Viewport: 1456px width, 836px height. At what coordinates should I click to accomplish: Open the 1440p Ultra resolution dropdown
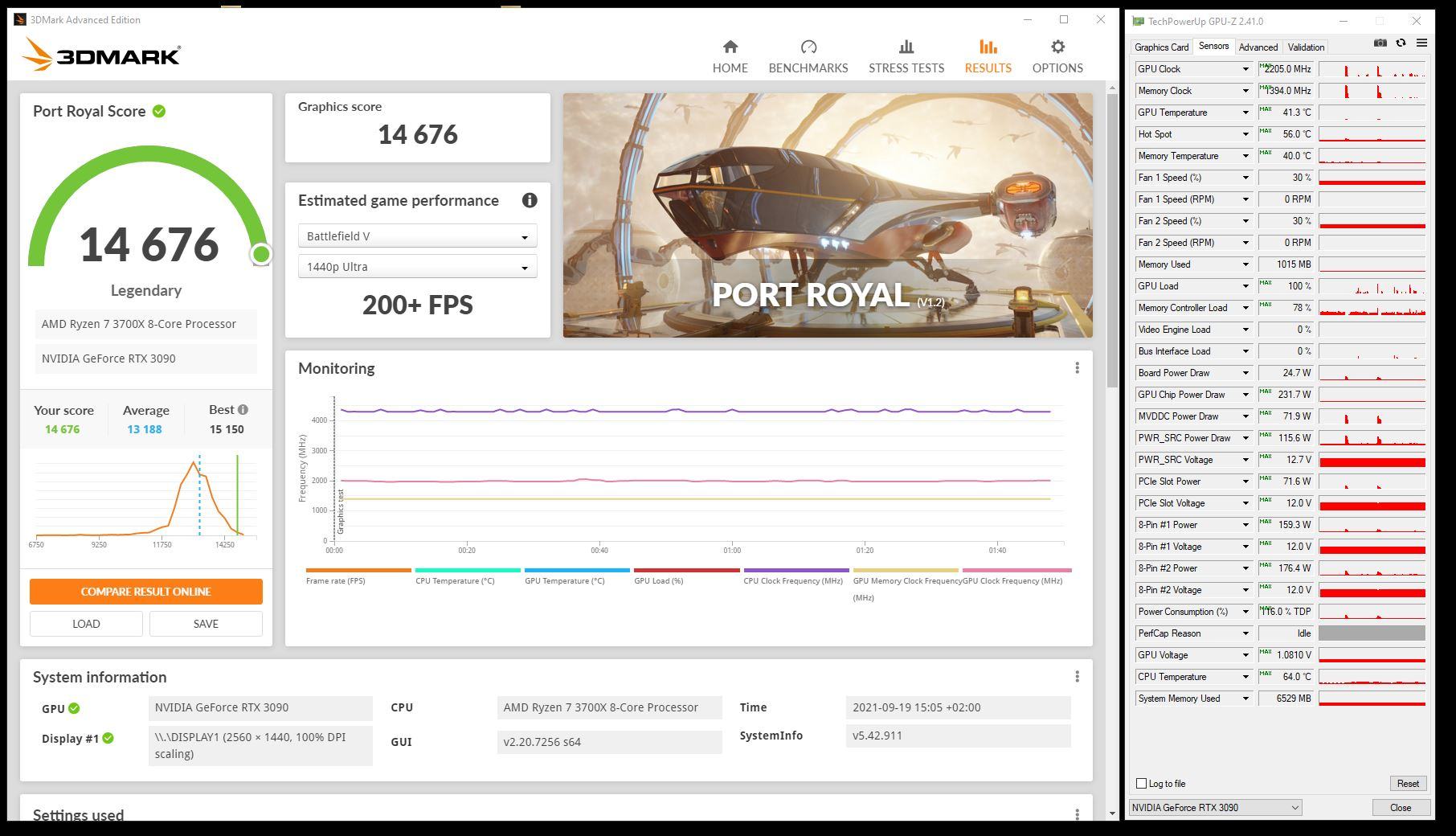pyautogui.click(x=417, y=267)
